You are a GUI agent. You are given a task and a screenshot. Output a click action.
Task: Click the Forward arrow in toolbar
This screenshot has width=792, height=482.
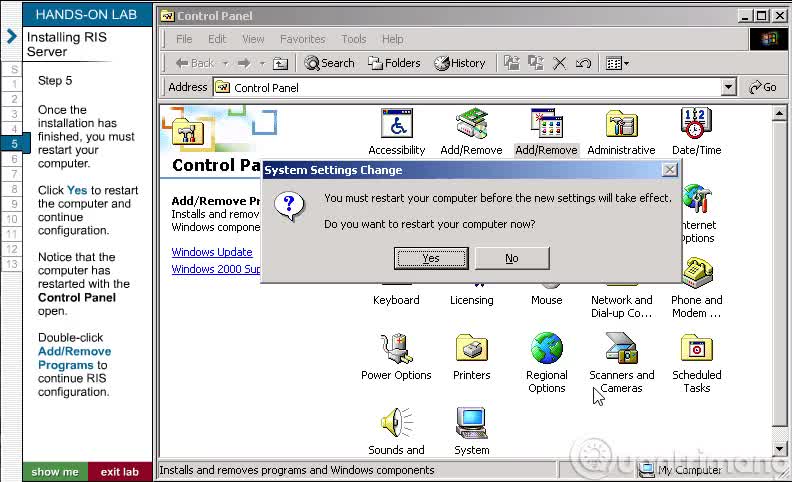coord(244,63)
